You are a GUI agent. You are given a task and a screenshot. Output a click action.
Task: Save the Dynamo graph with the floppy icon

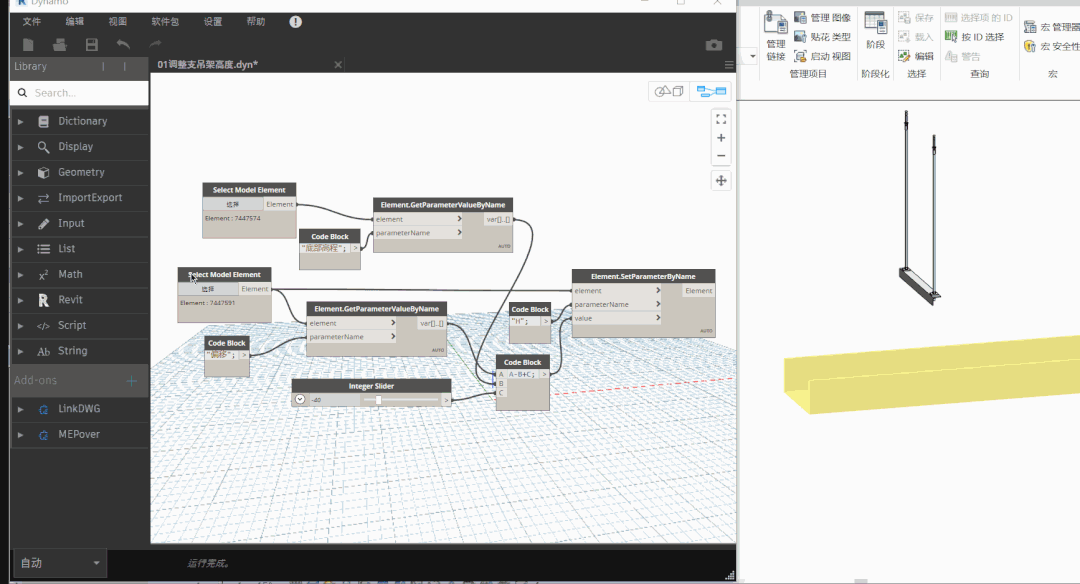pos(92,45)
